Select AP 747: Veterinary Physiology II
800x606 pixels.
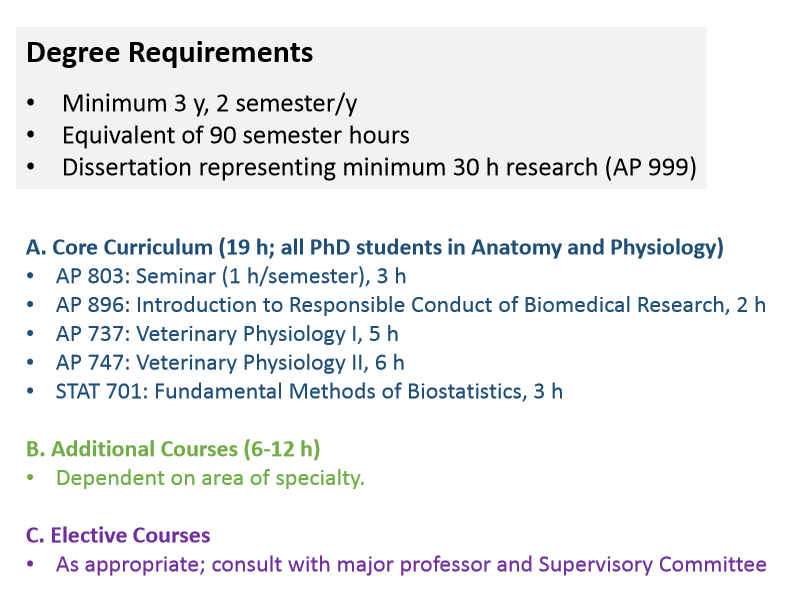click(x=230, y=363)
